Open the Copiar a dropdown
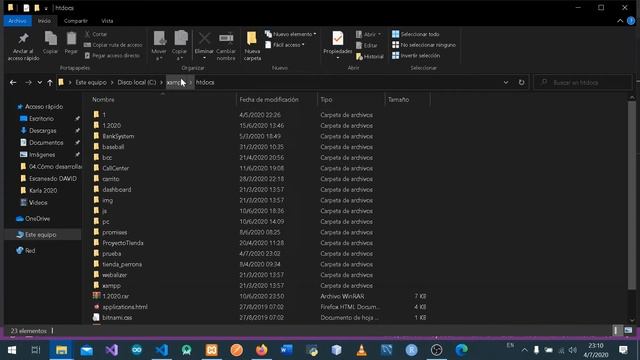 pos(180,46)
